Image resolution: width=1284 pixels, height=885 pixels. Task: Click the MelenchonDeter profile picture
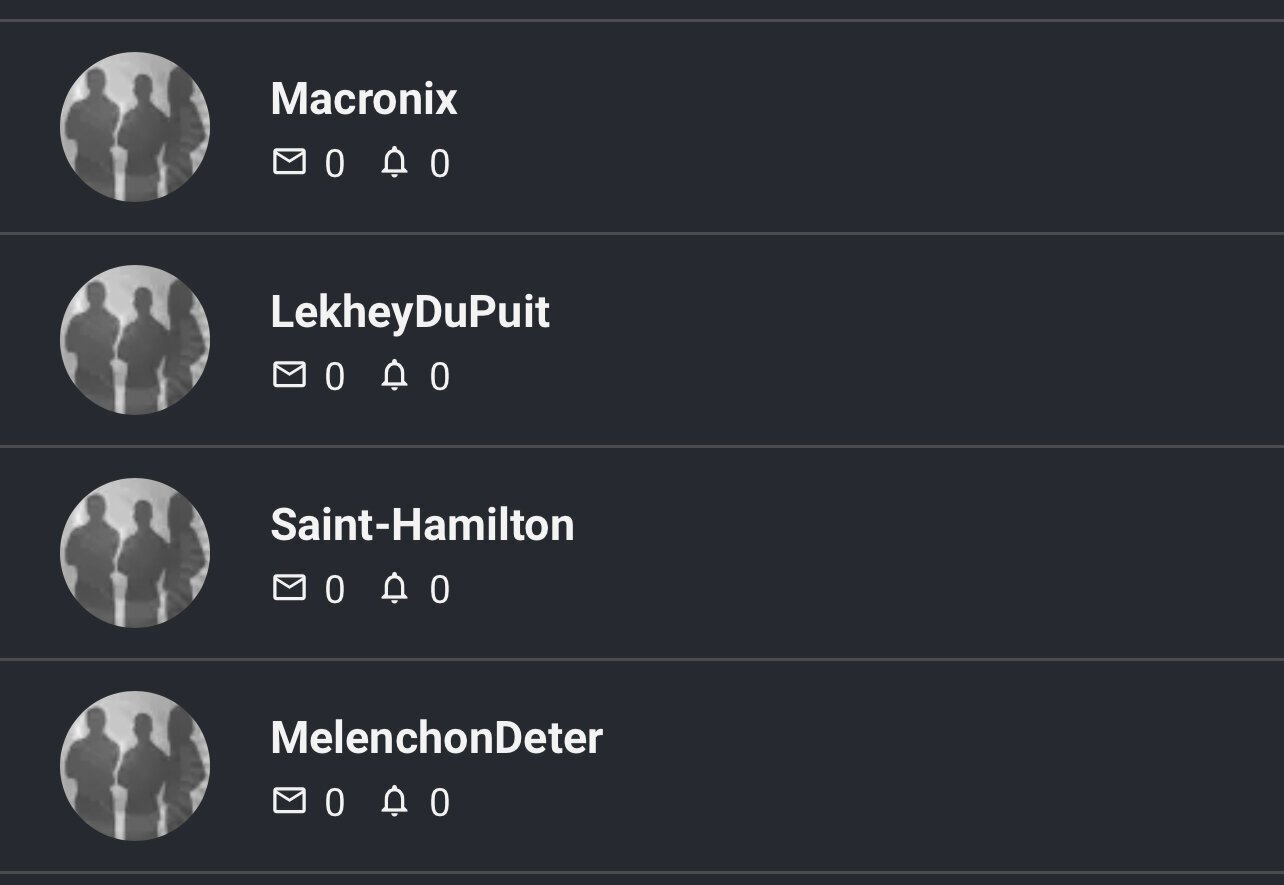tap(135, 766)
